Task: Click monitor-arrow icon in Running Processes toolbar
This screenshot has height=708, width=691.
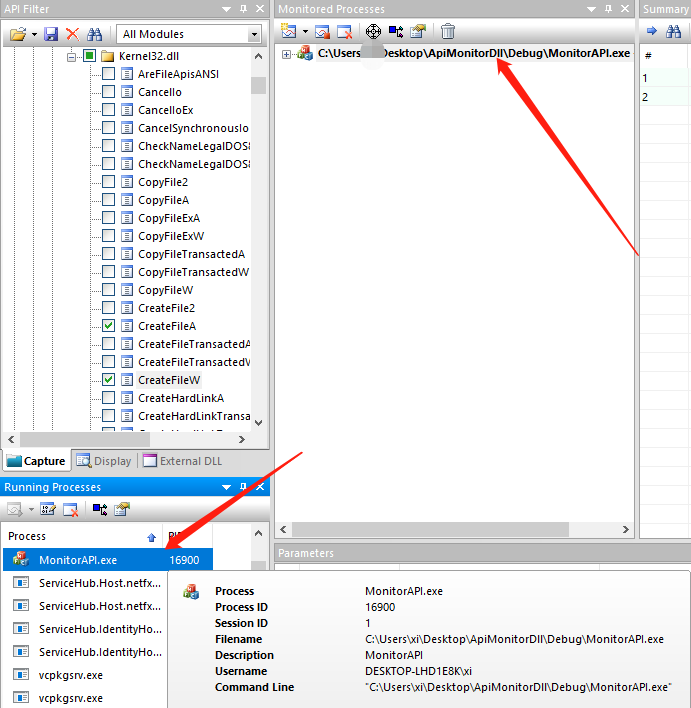Action: (100, 509)
